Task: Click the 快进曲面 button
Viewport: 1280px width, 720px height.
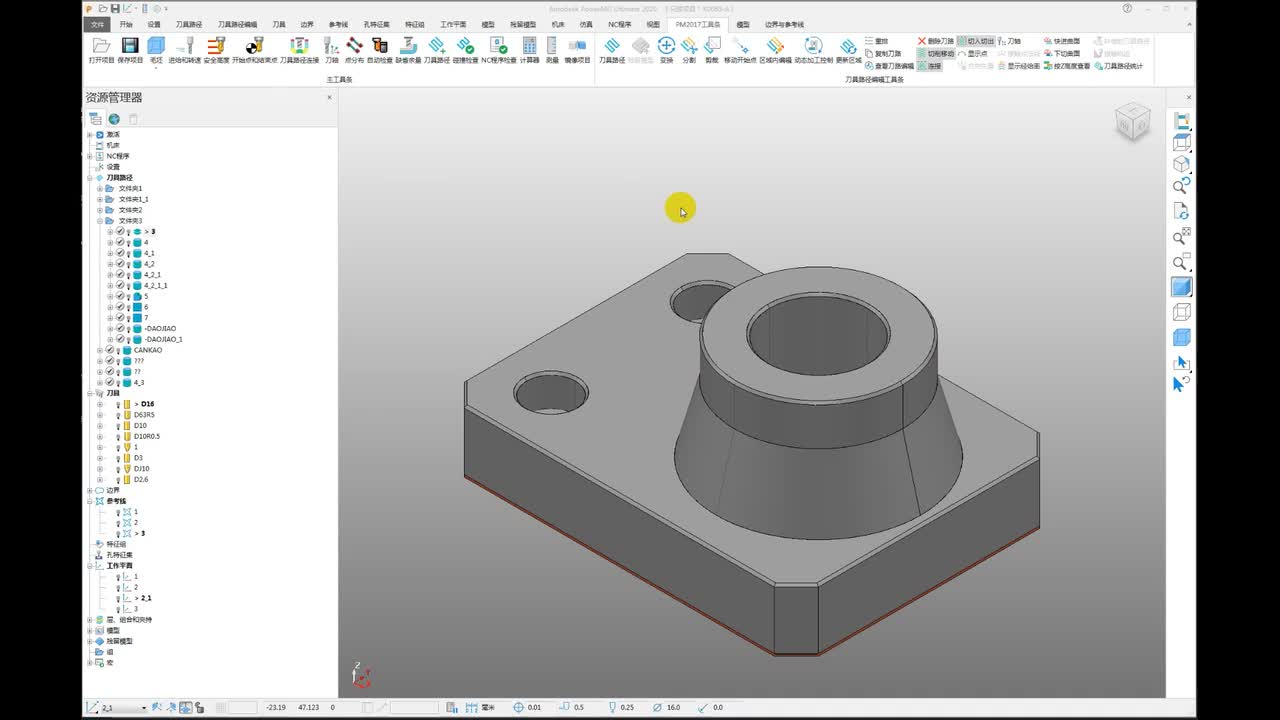Action: [x=1061, y=41]
